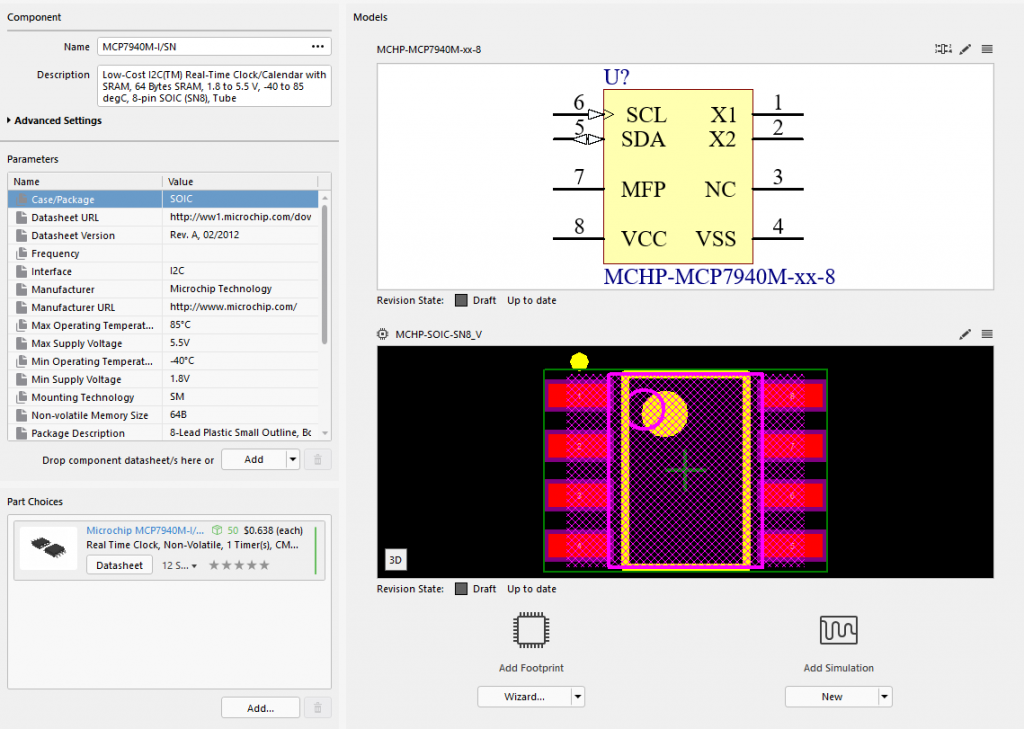This screenshot has width=1024, height=729.
Task: Edit the MCHP-MCP7940M-xx-8 symbol with pencil icon
Action: click(x=965, y=49)
